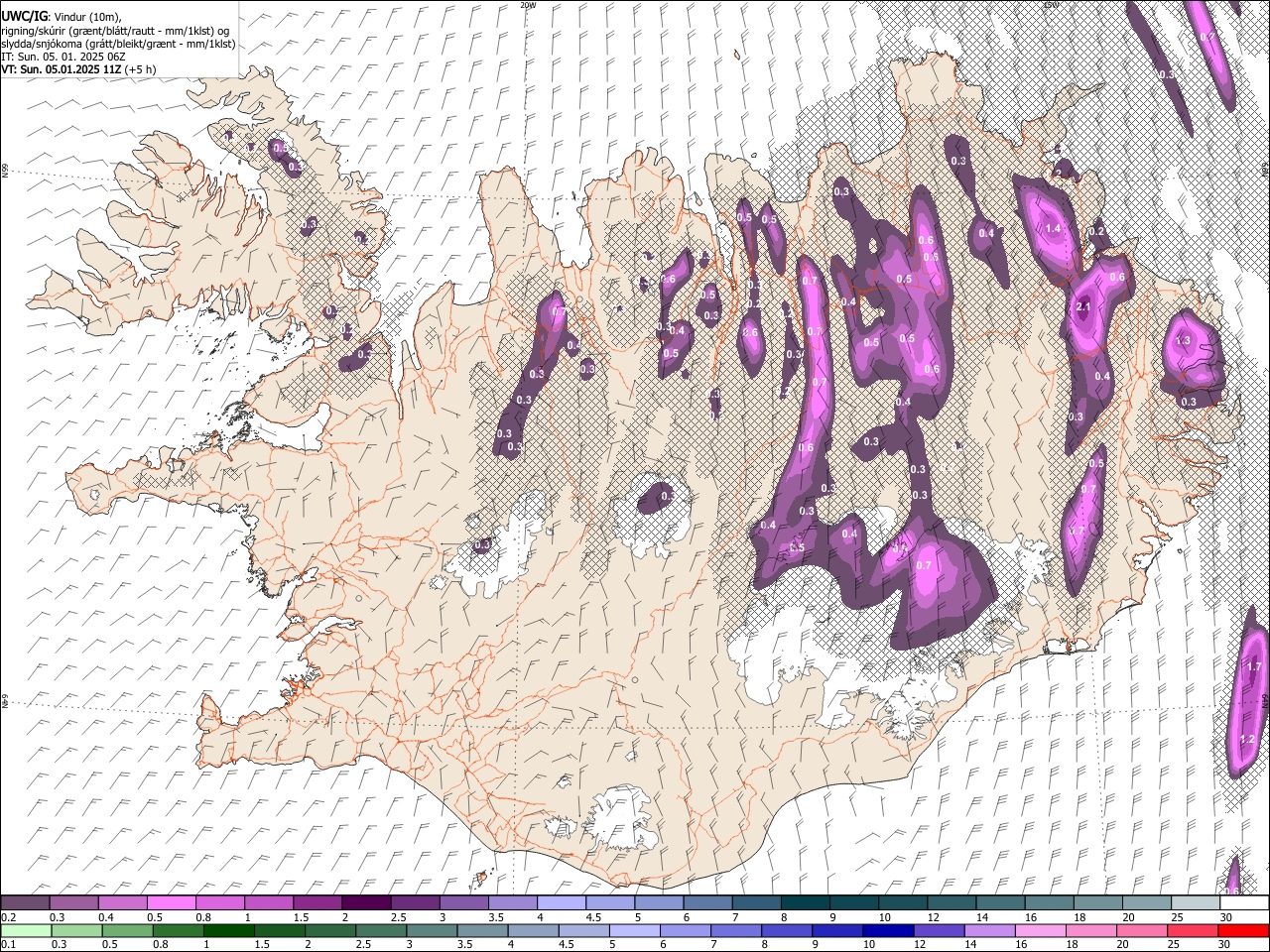
Task: Select the 1.7 value over the ocean
Action: click(x=1254, y=666)
